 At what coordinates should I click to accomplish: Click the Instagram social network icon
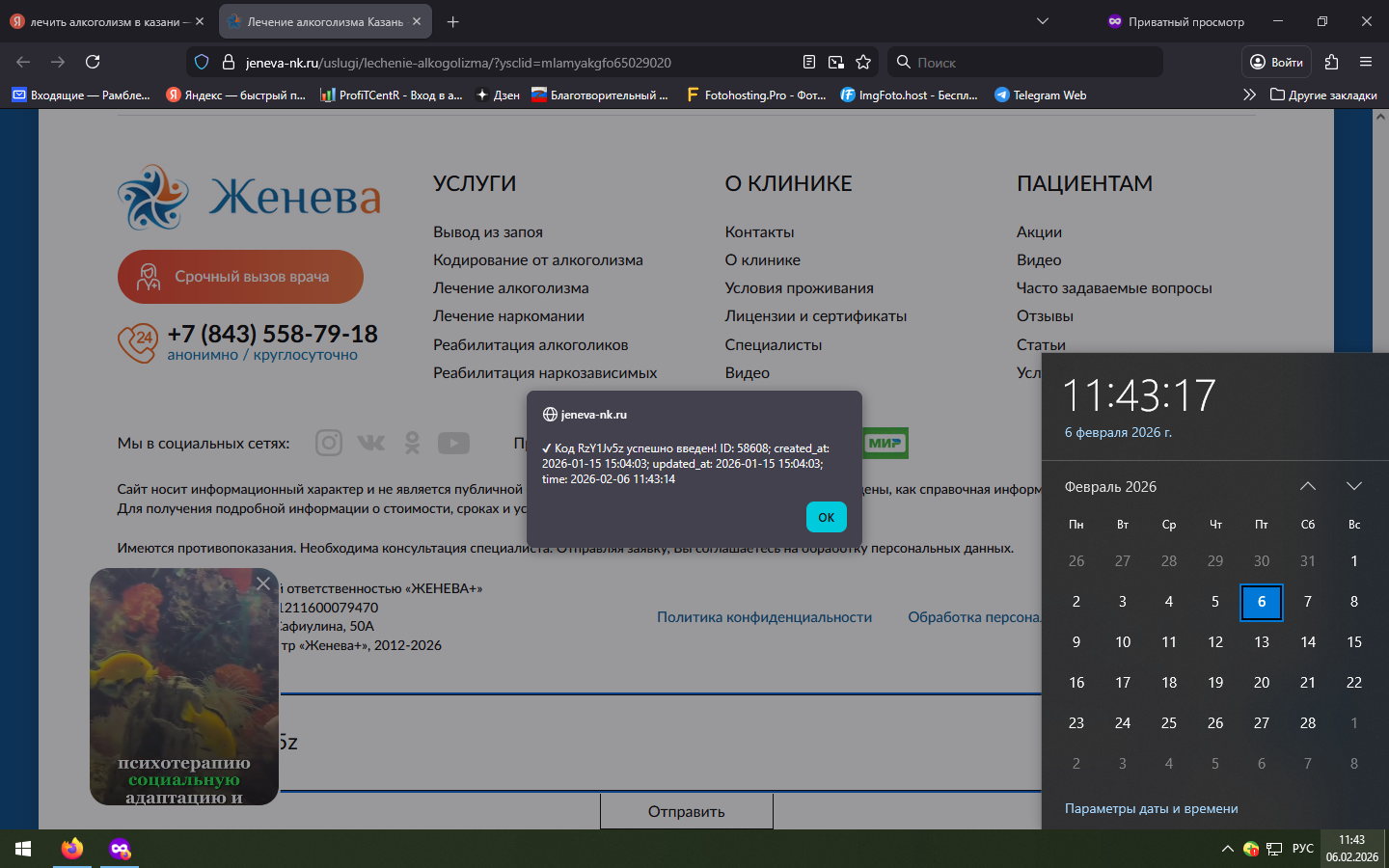tap(329, 443)
